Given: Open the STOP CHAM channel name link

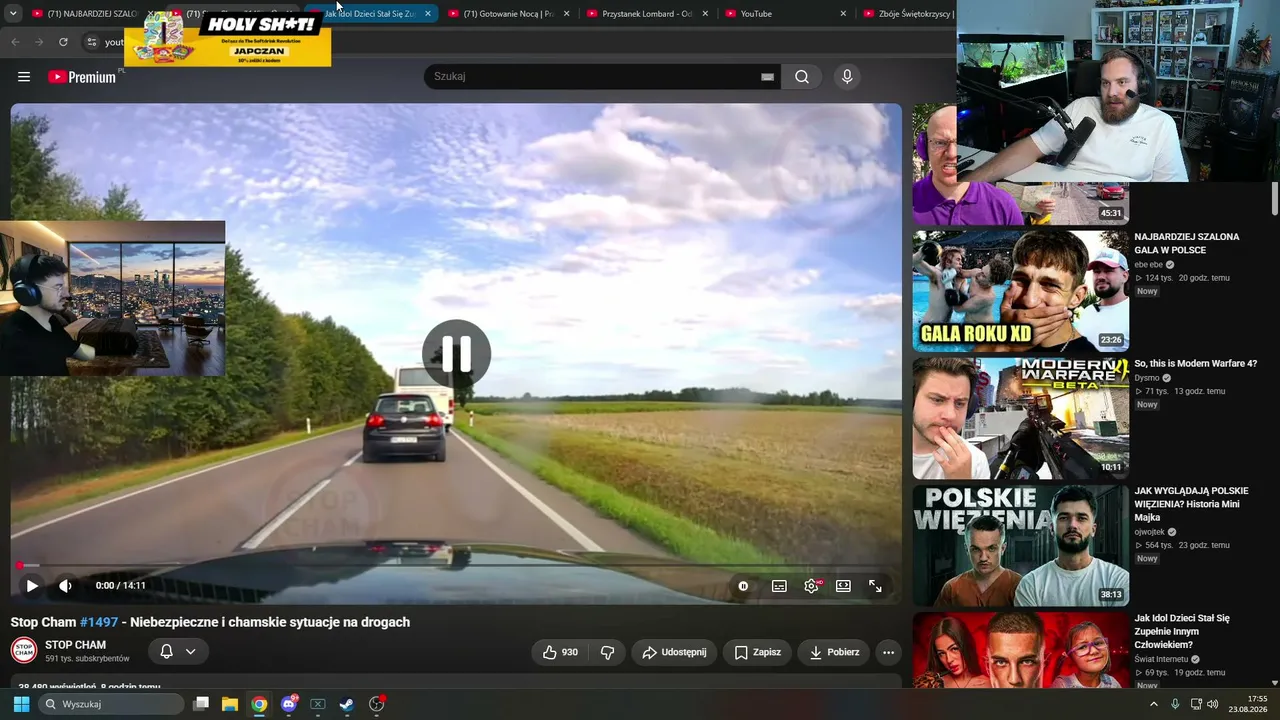Looking at the screenshot, I should pos(75,645).
